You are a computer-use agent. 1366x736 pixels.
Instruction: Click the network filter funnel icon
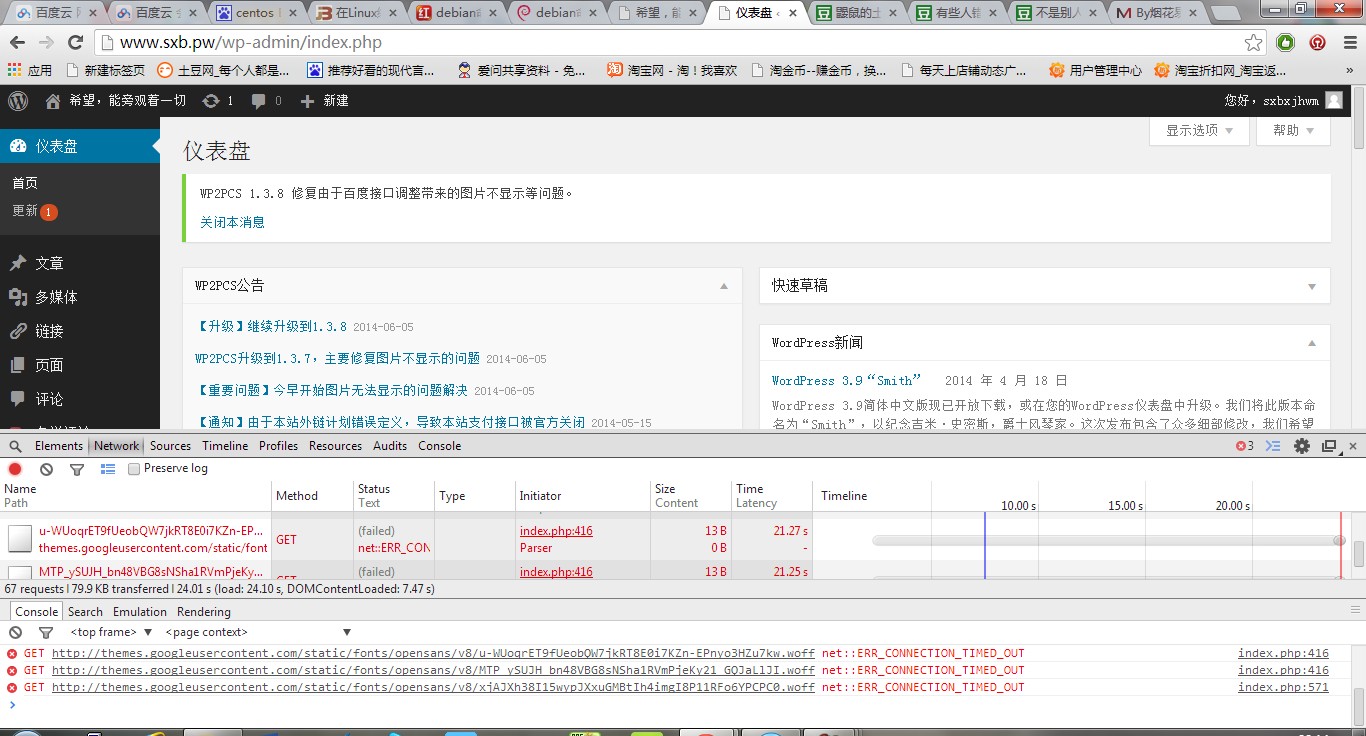(77, 469)
